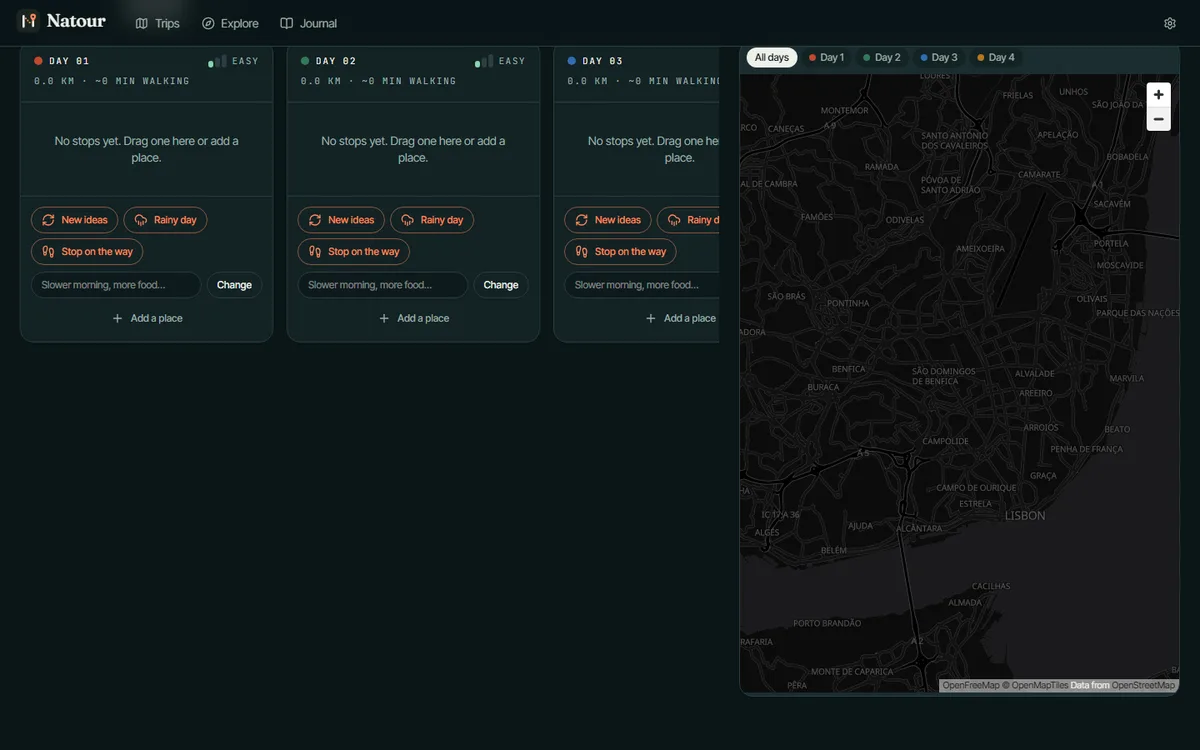The height and width of the screenshot is (750, 1200).
Task: Click the DAY 03 heading text
Action: pyautogui.click(x=603, y=61)
